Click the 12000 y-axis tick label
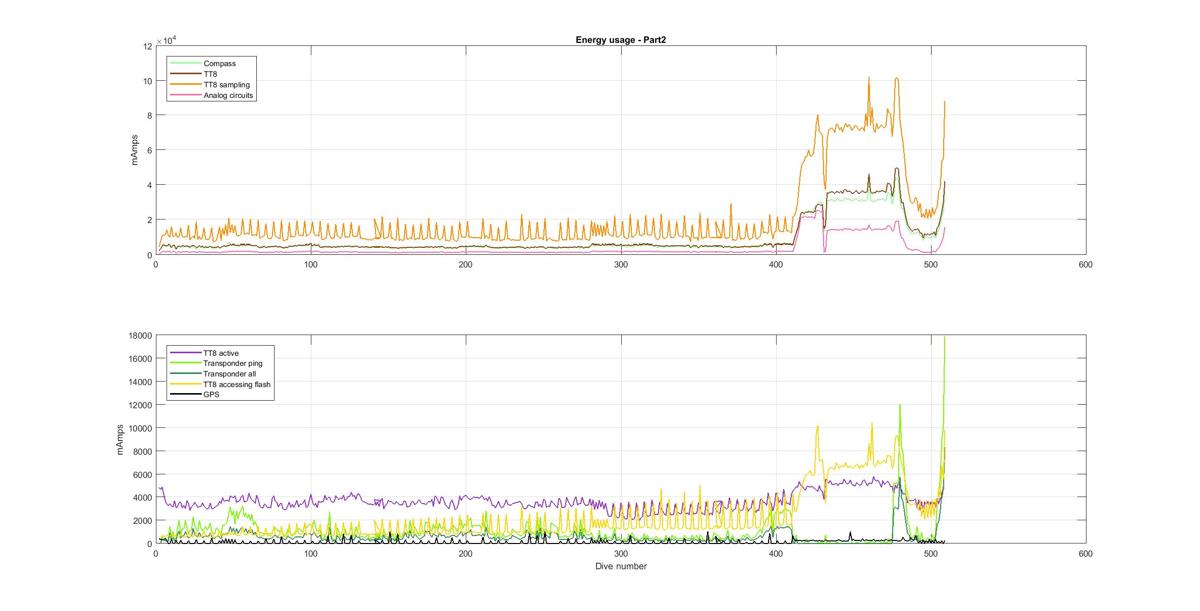The image size is (1200, 611). pos(139,405)
